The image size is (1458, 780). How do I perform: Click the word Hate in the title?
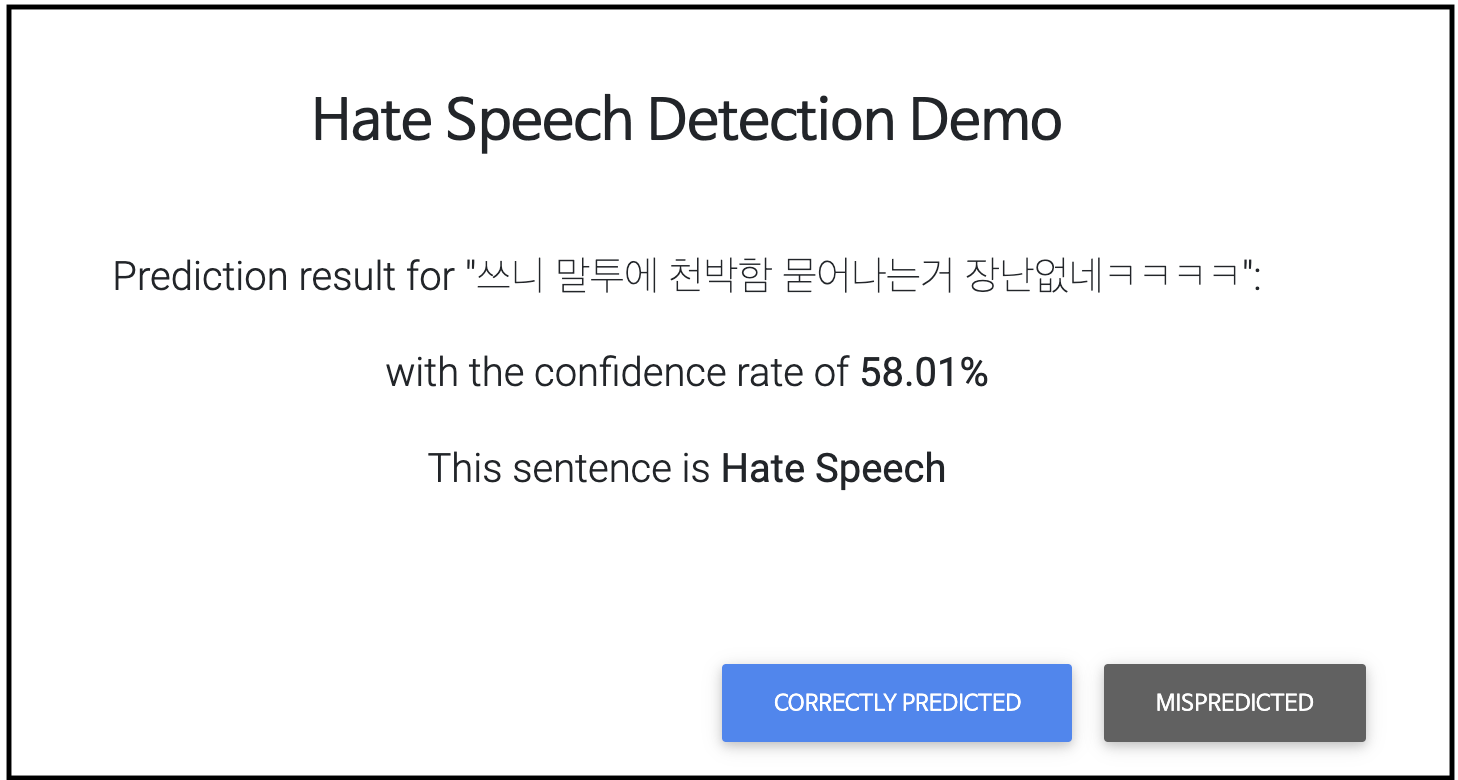(x=371, y=121)
